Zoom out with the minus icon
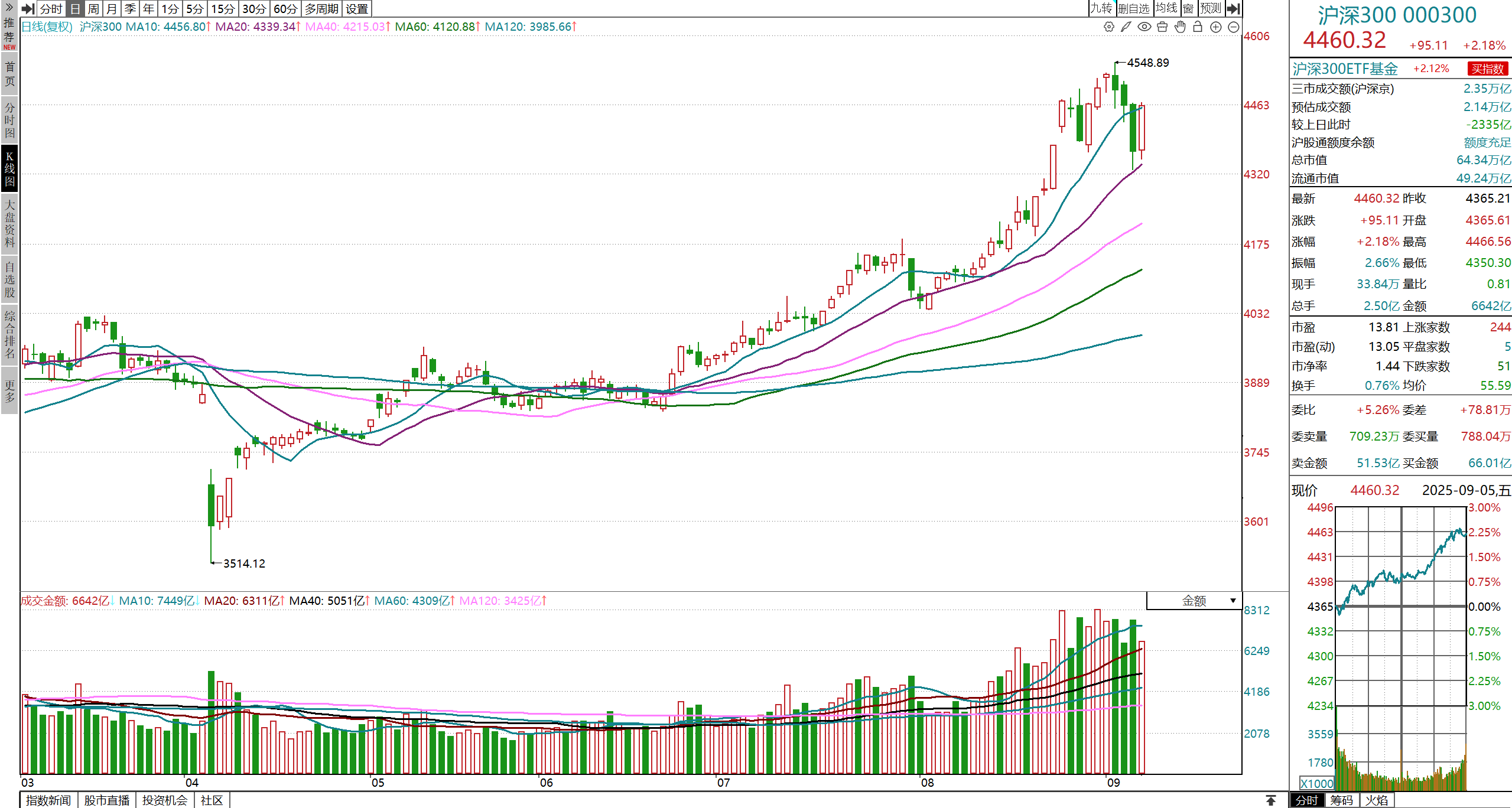 1234,27
